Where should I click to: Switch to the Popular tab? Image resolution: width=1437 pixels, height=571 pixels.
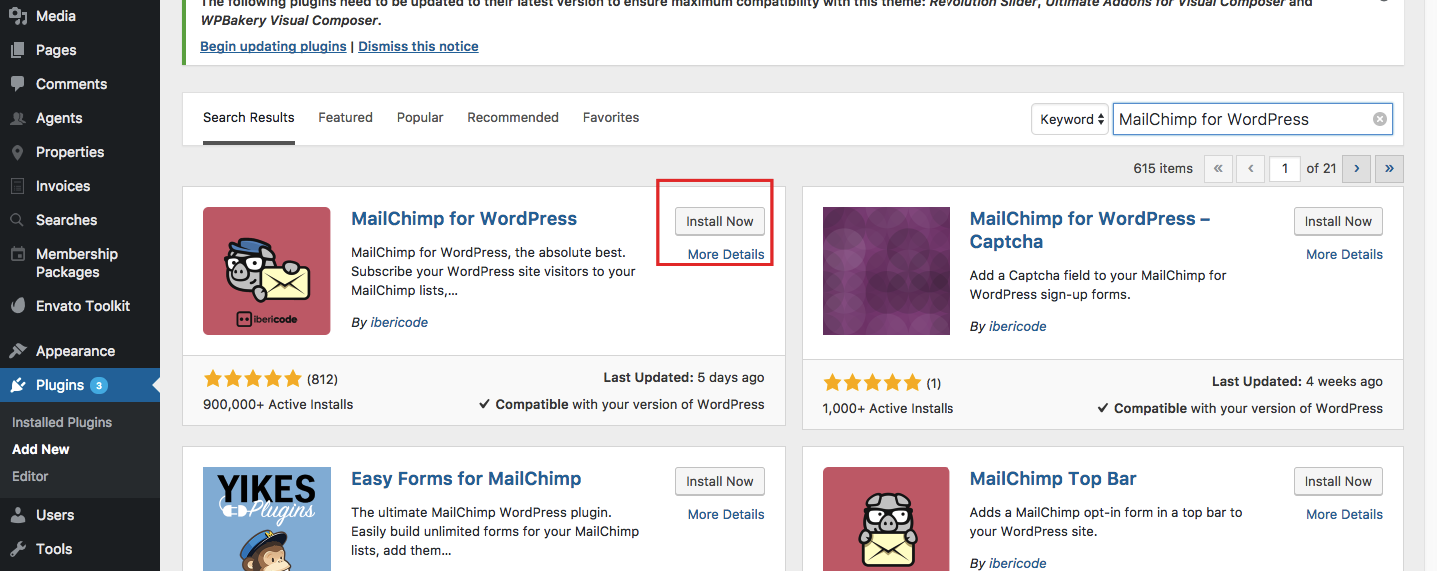click(x=420, y=117)
